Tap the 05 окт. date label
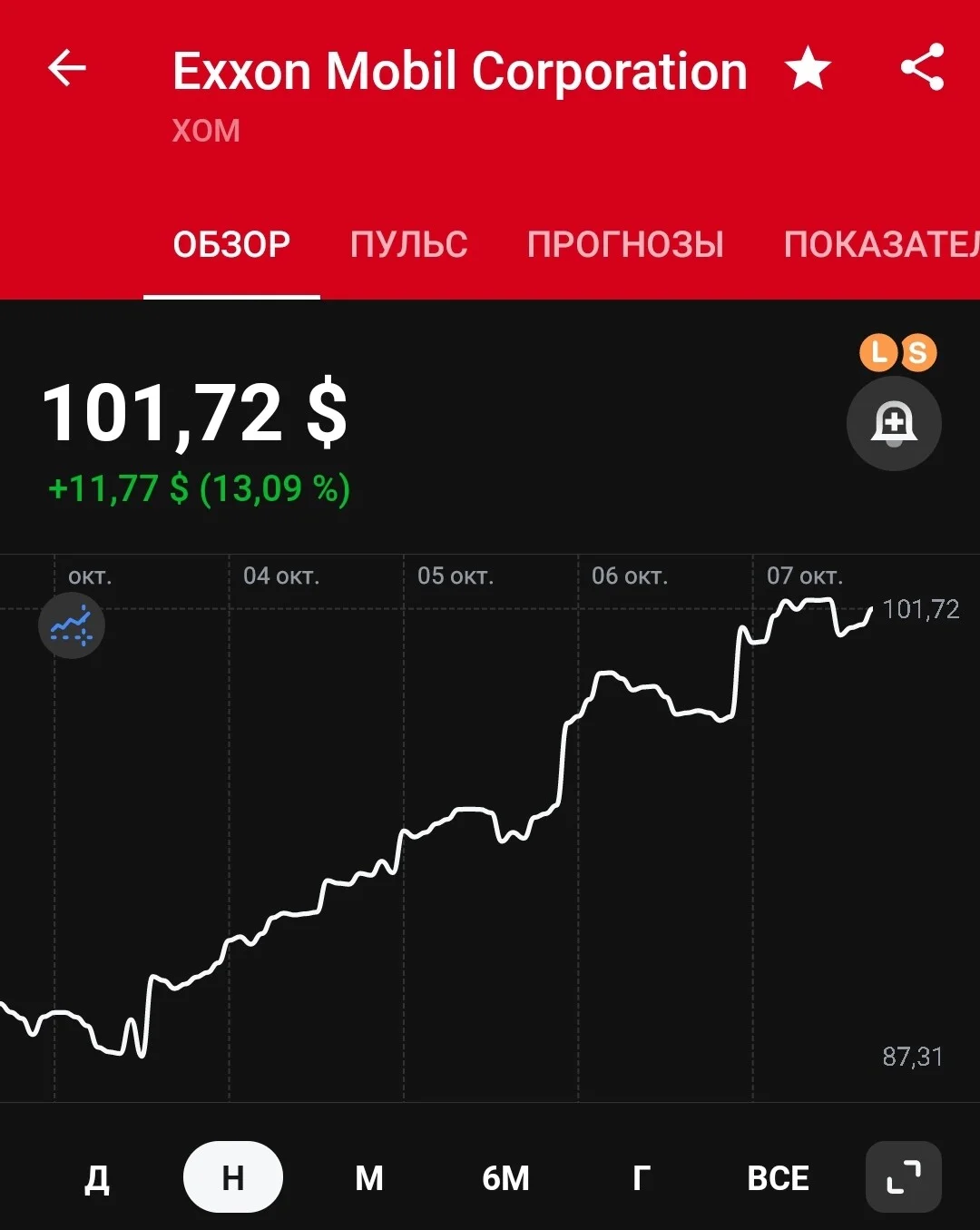Image resolution: width=980 pixels, height=1230 pixels. (456, 576)
